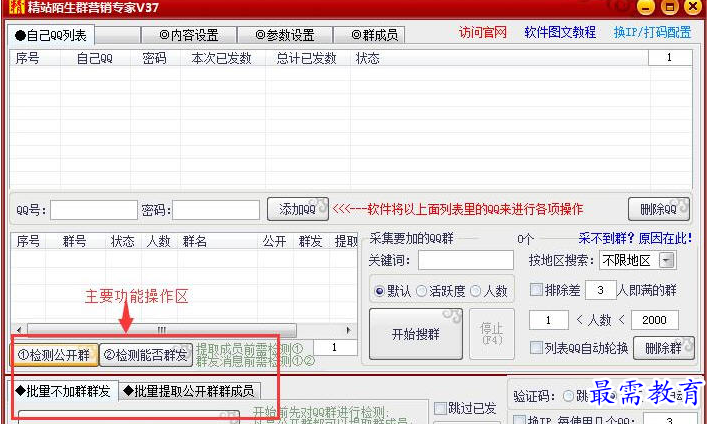Click the 序号 column header in QQ list
The image size is (711, 424).
(28, 58)
